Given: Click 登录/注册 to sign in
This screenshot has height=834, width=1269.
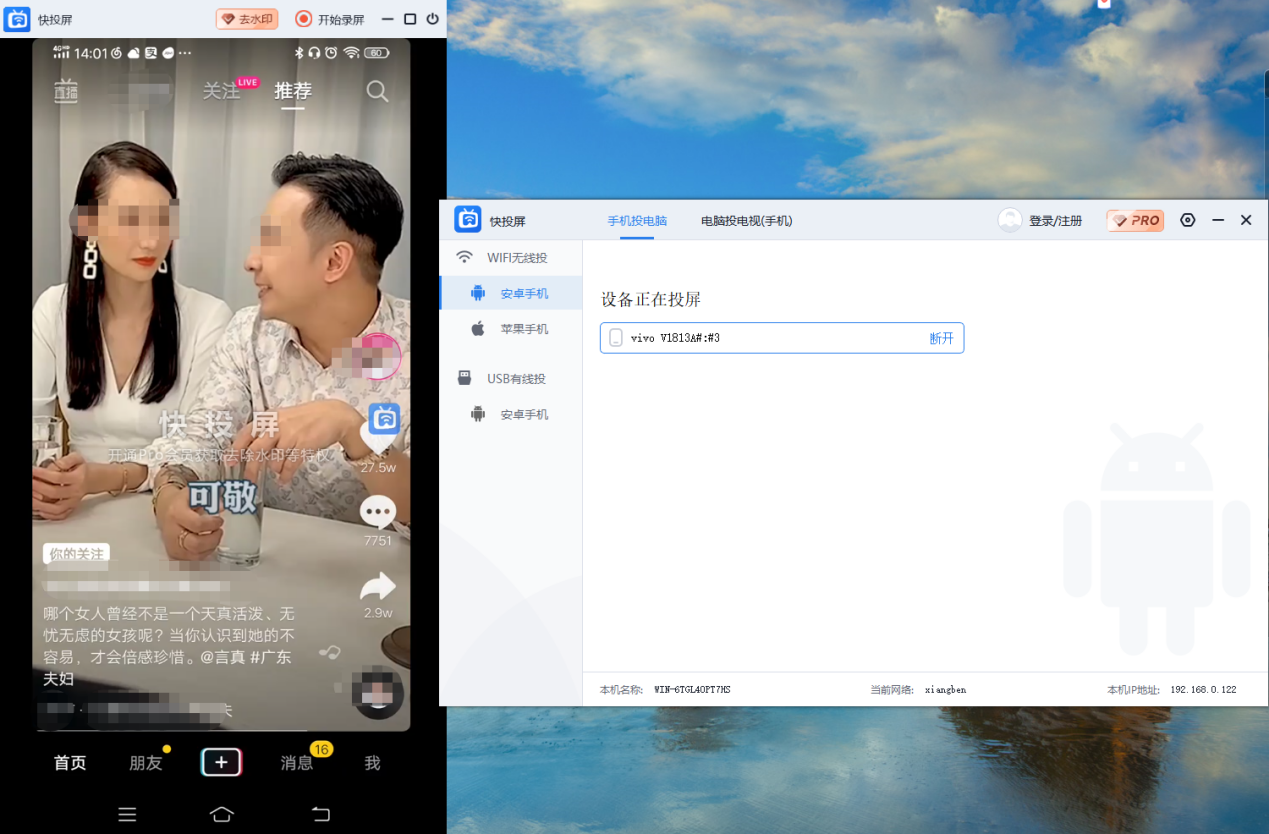Looking at the screenshot, I should point(1056,221).
